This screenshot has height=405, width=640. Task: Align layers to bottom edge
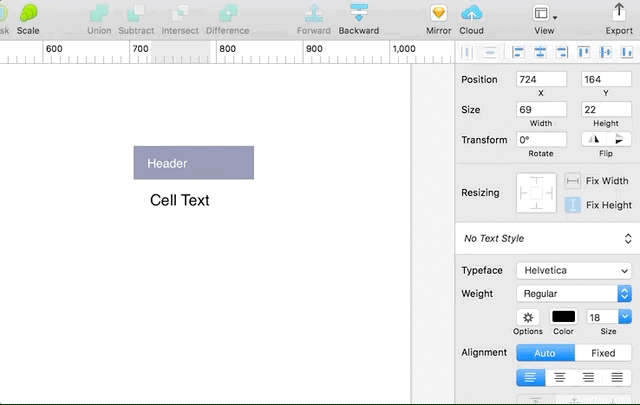point(627,52)
